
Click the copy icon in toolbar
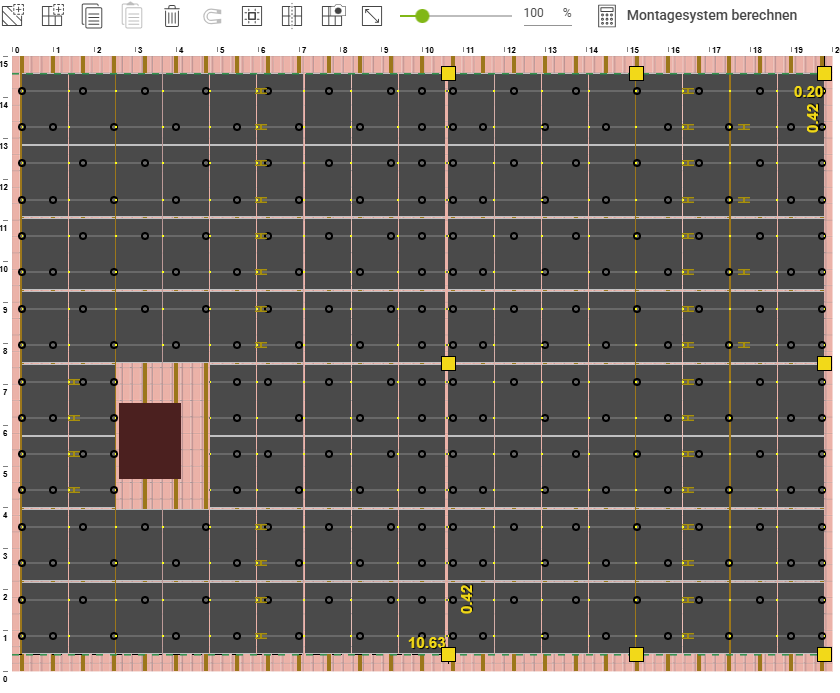coord(92,16)
